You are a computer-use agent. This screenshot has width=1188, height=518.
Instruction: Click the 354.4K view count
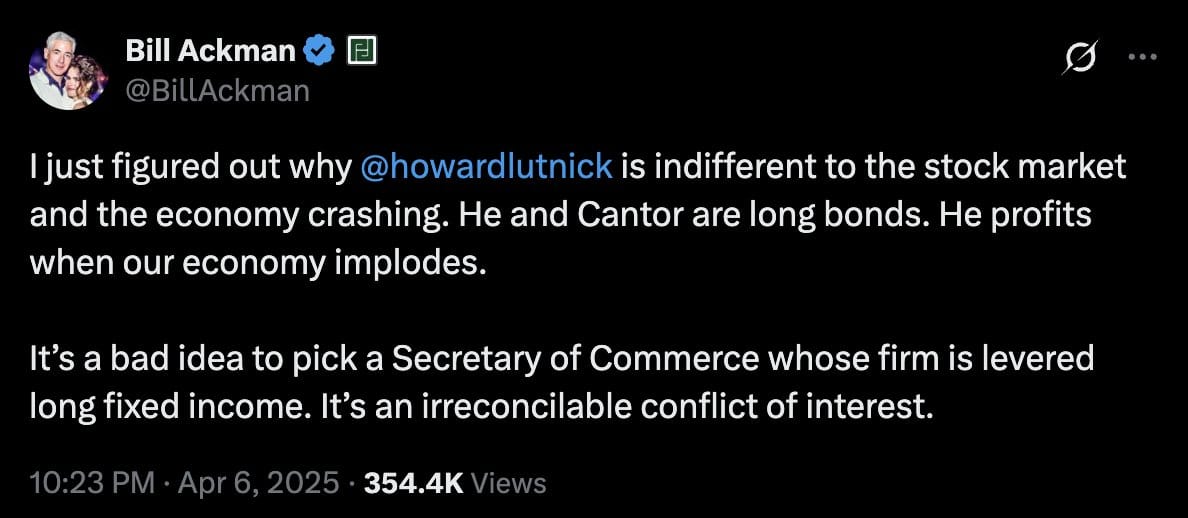pyautogui.click(x=414, y=482)
